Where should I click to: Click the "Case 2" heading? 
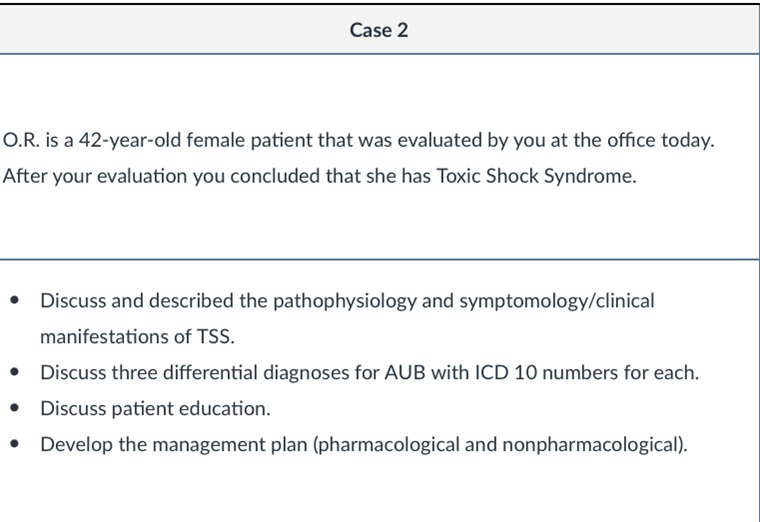379,30
